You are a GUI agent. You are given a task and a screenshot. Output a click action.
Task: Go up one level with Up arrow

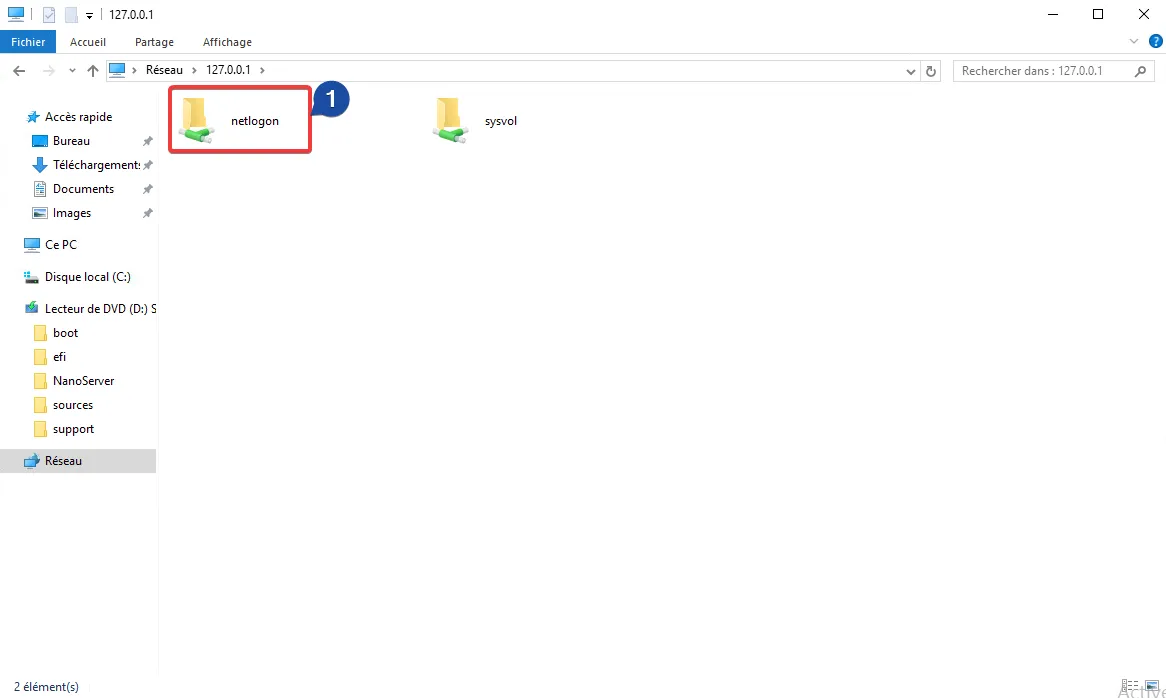pyautogui.click(x=93, y=71)
